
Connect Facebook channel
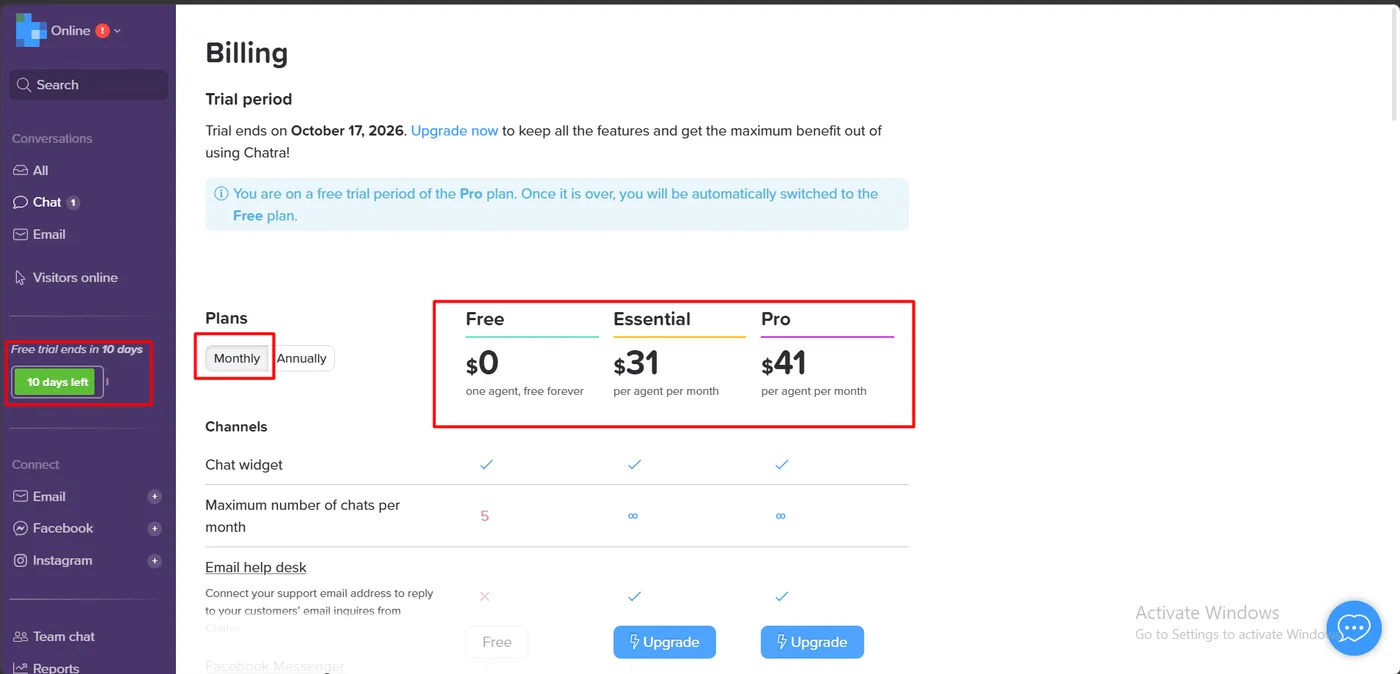point(63,528)
